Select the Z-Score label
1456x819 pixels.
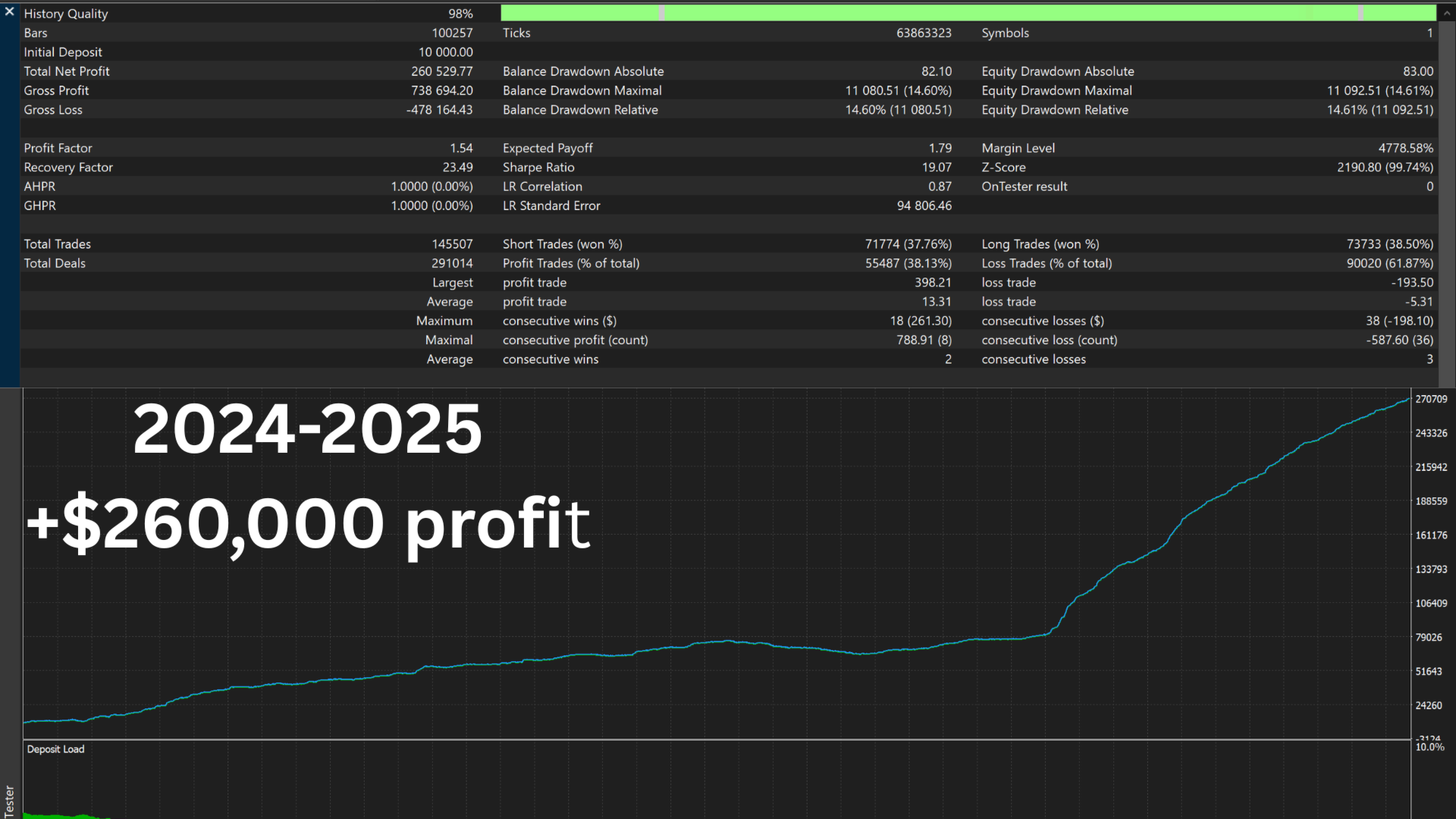(x=1003, y=168)
